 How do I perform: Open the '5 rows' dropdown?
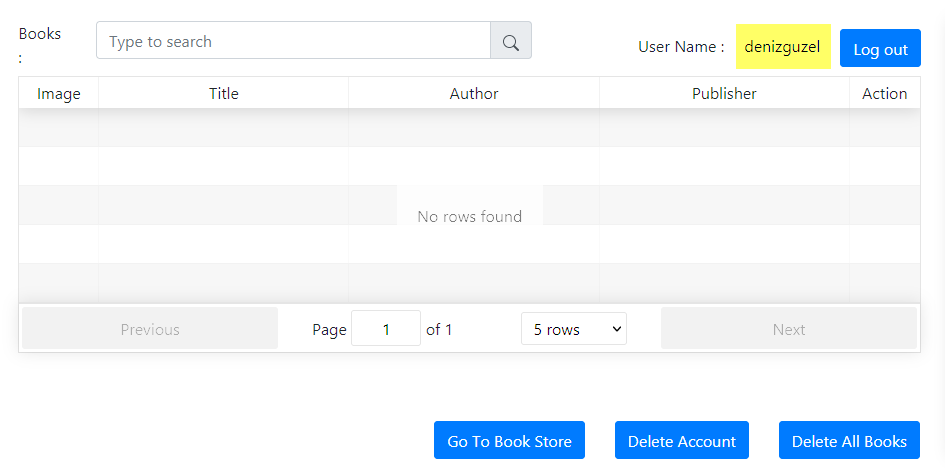[574, 329]
